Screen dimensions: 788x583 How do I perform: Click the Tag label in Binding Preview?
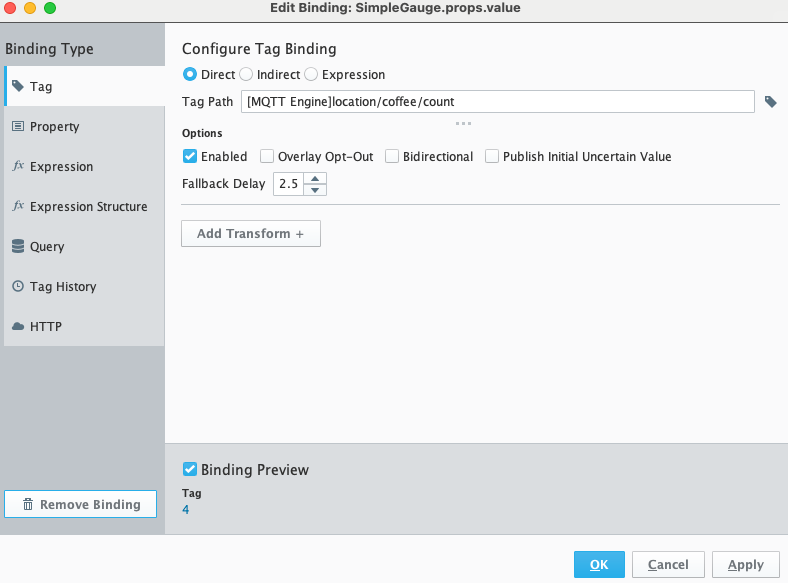point(191,494)
